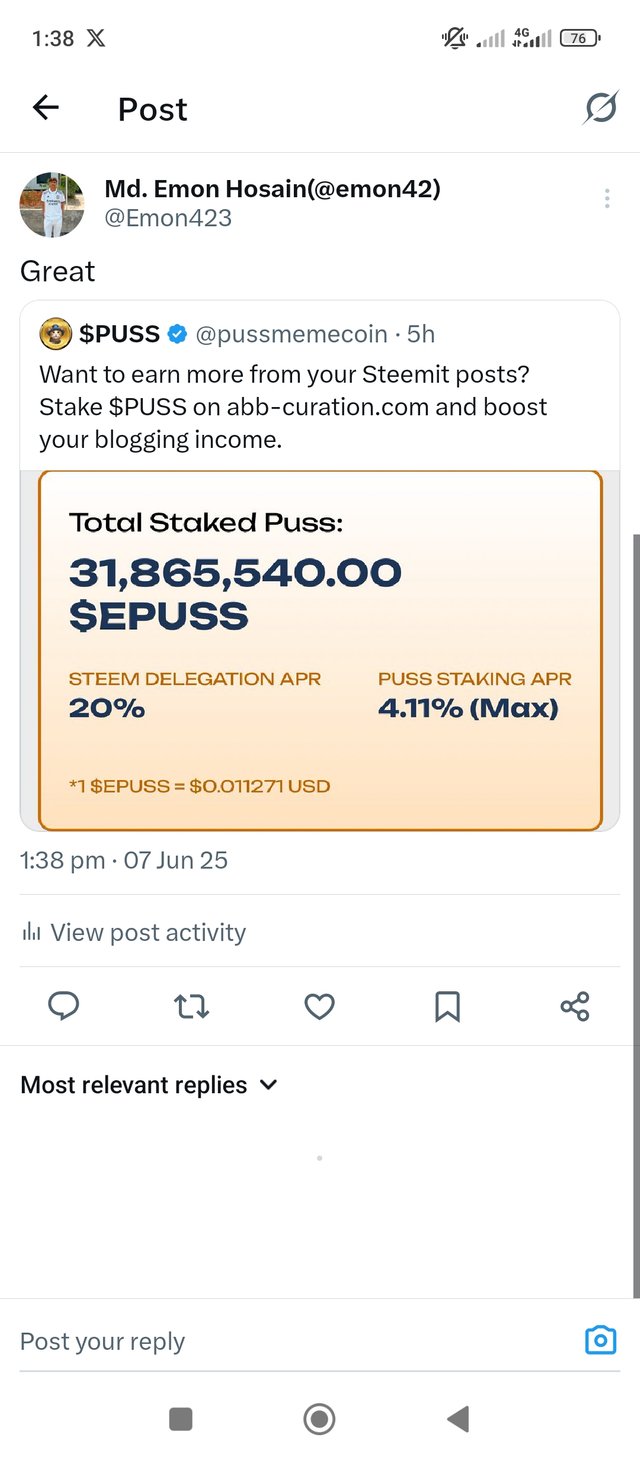Like the post with heart icon

click(x=319, y=1006)
